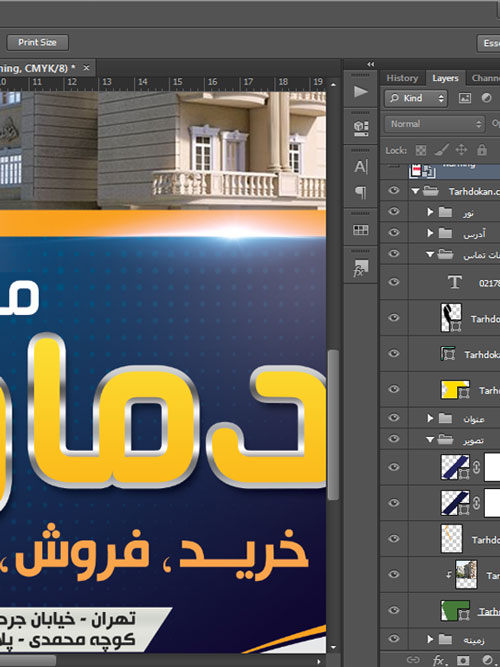Screen dimensions: 500x667
Task: Click mask link on first blue stripe layer
Action: 476,467
